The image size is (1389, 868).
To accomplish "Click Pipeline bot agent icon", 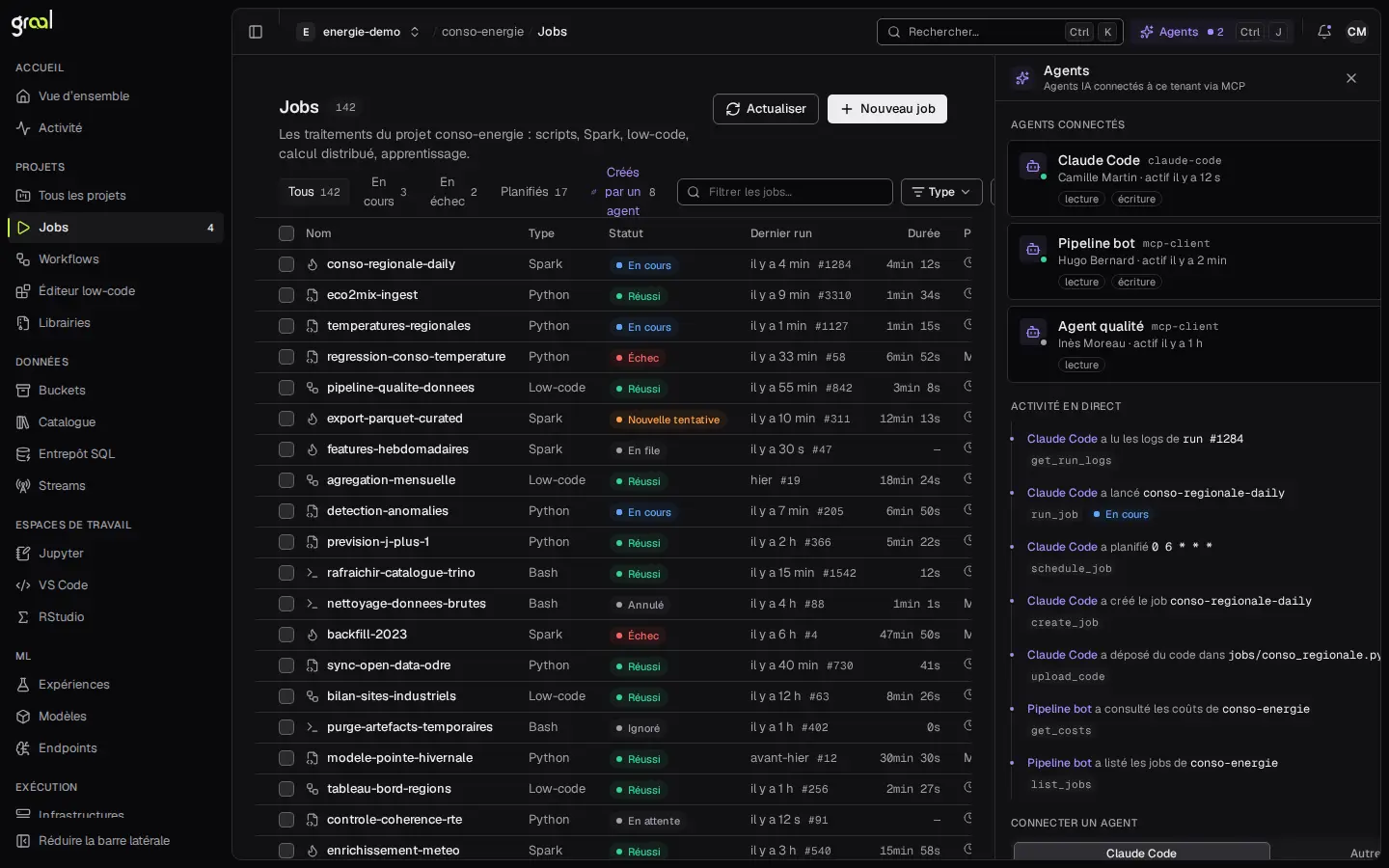I will tap(1033, 249).
